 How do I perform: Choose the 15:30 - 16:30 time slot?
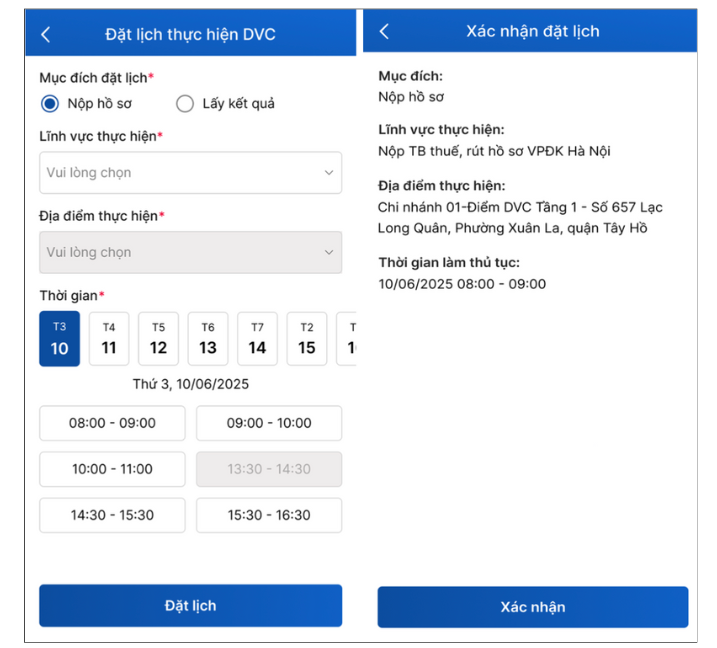click(x=268, y=515)
